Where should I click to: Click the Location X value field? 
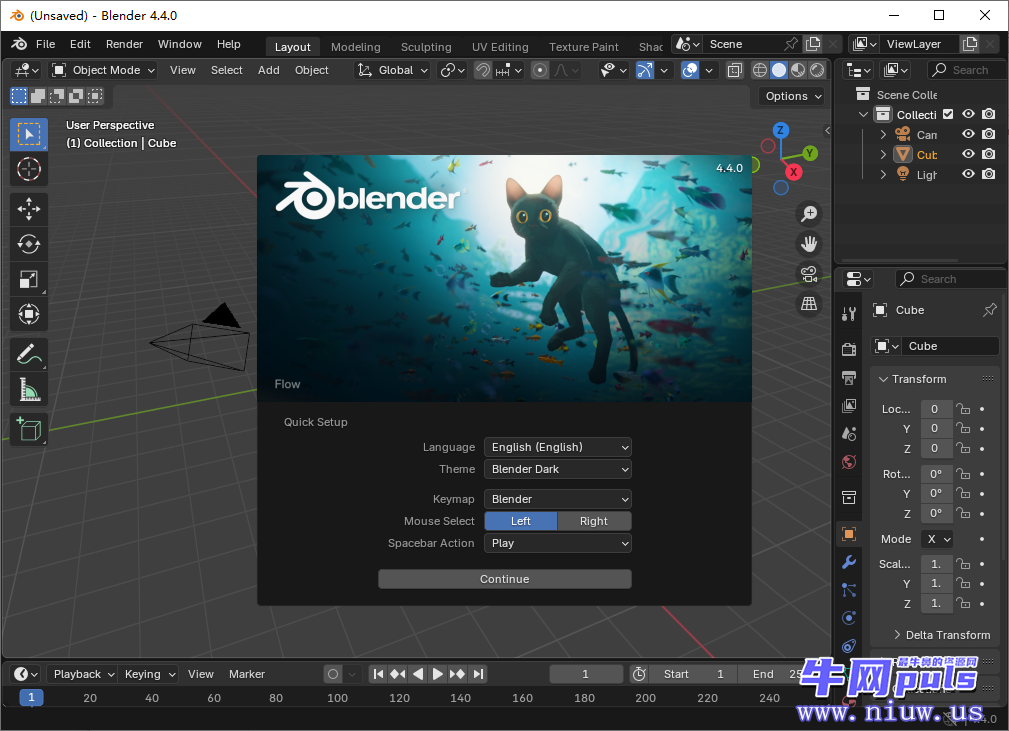click(935, 409)
